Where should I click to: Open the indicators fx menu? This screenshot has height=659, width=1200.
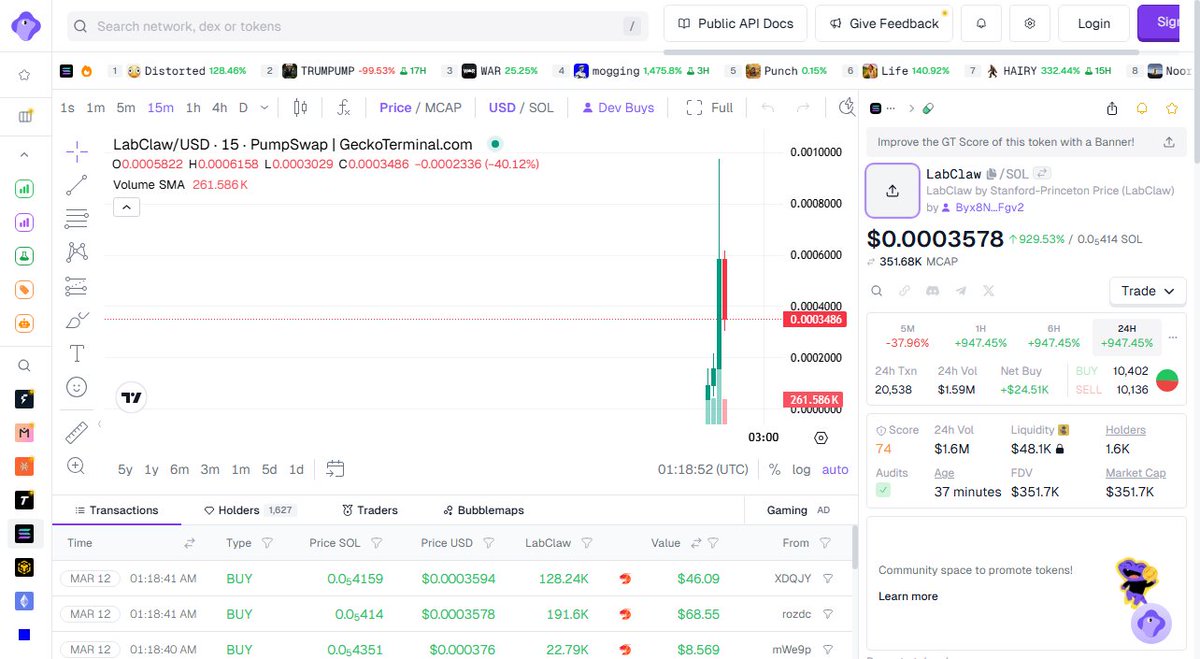coord(343,107)
